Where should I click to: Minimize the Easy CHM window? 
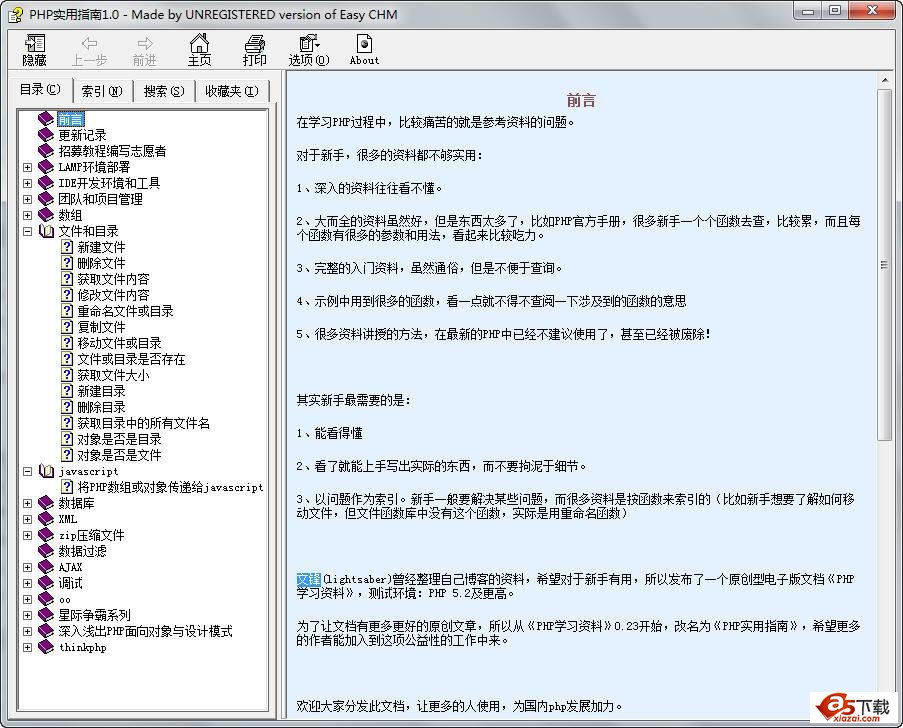point(808,11)
